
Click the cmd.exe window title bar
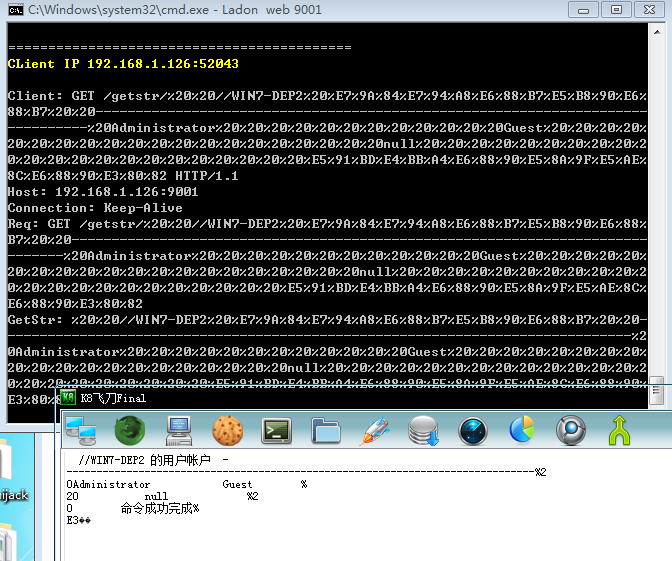pyautogui.click(x=300, y=10)
